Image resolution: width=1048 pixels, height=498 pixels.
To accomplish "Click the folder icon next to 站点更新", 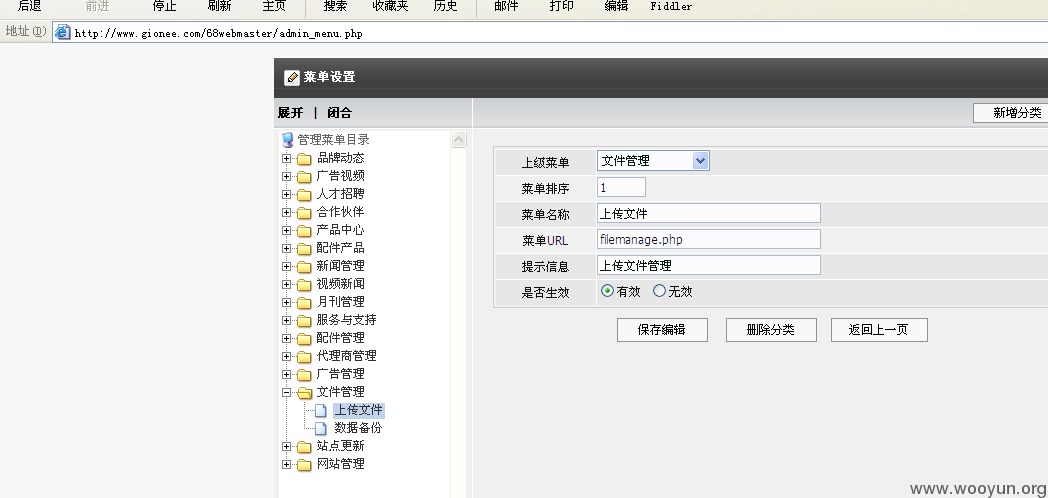I will point(305,447).
